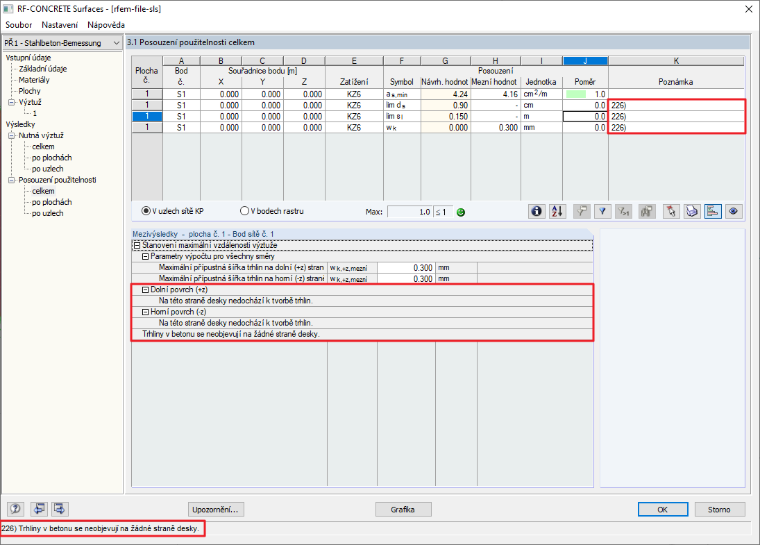
Task: Click column header J in results table
Action: [585, 61]
